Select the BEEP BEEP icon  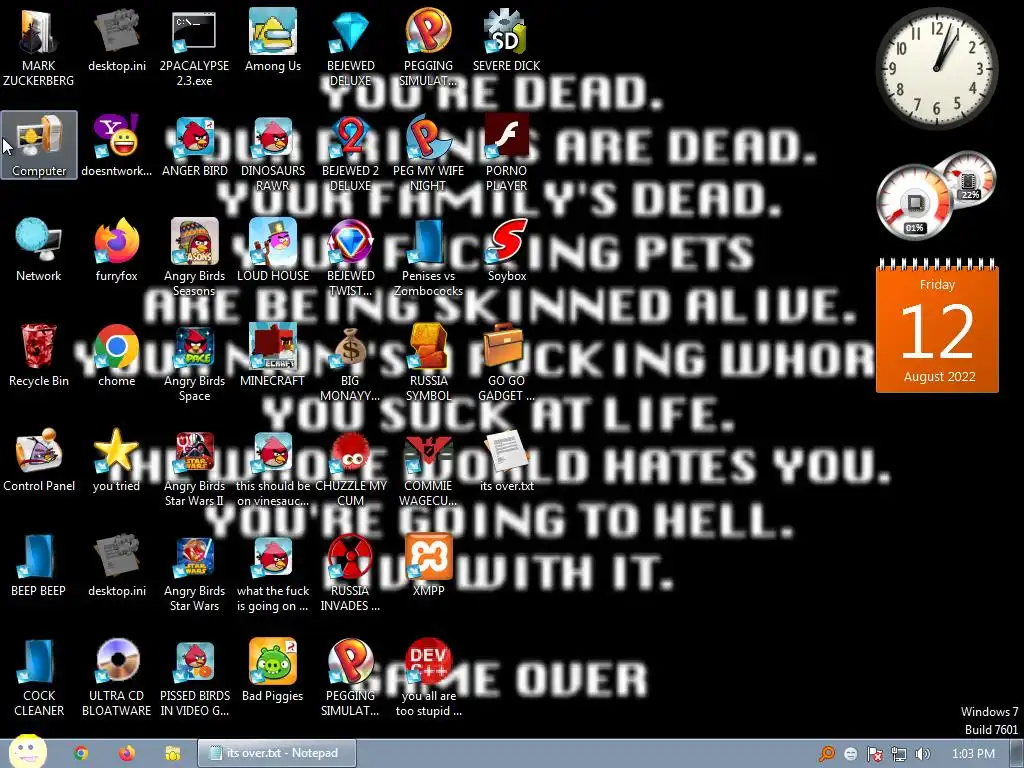click(39, 566)
